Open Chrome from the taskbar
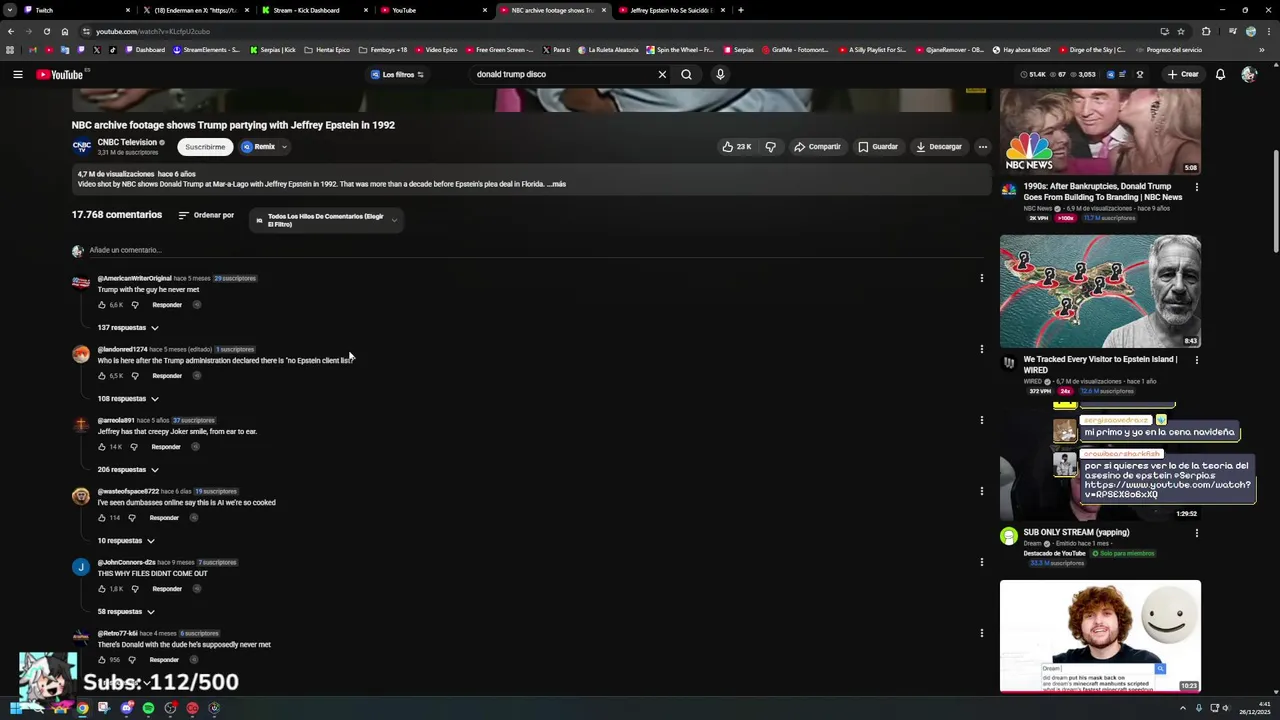 click(82, 708)
